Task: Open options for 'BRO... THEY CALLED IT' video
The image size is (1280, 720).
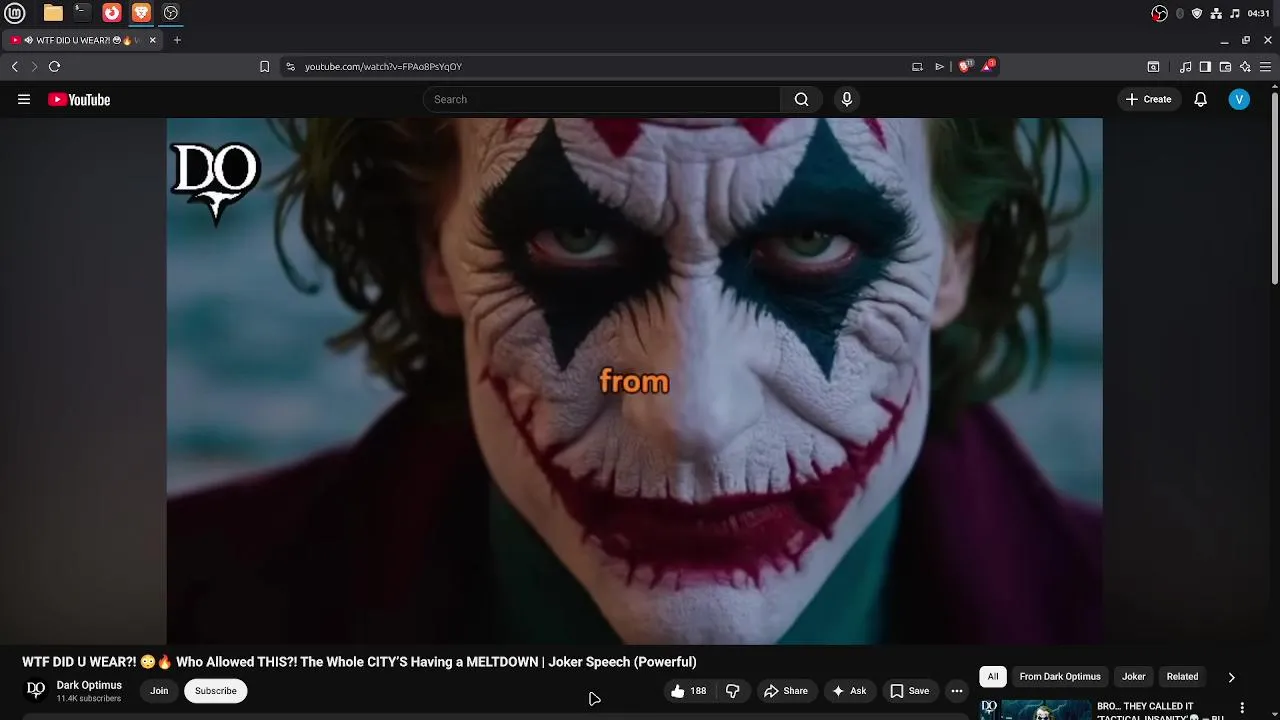Action: (x=1242, y=708)
